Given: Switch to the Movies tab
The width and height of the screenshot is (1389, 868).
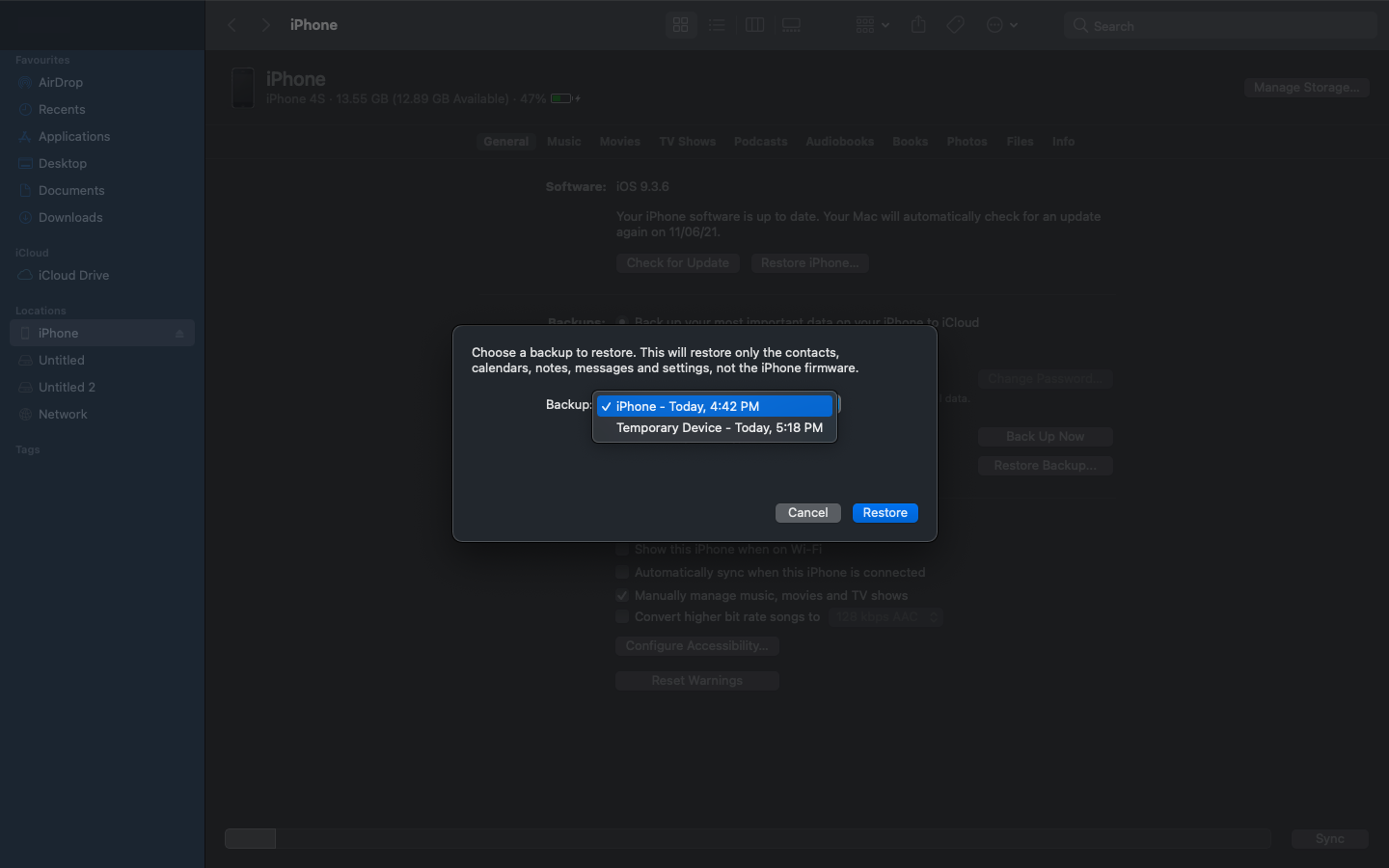Looking at the screenshot, I should [620, 142].
